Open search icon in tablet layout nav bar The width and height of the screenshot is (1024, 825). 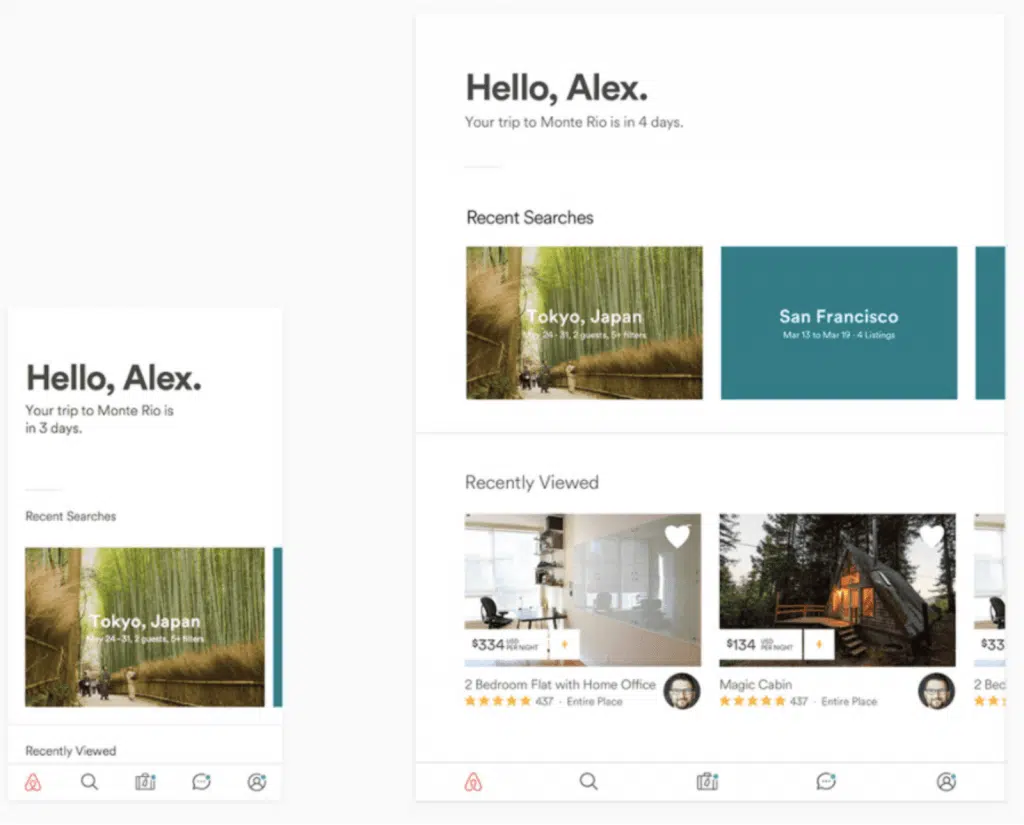[588, 781]
